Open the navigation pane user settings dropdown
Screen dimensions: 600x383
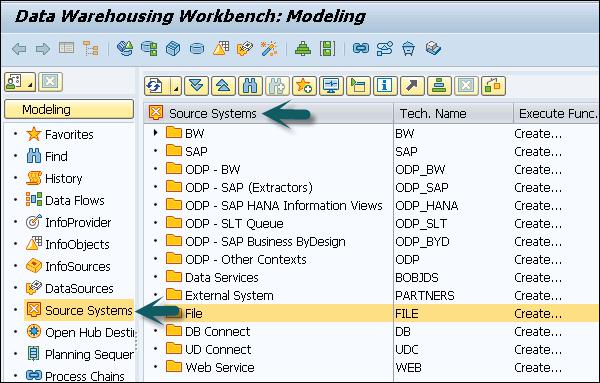point(20,82)
